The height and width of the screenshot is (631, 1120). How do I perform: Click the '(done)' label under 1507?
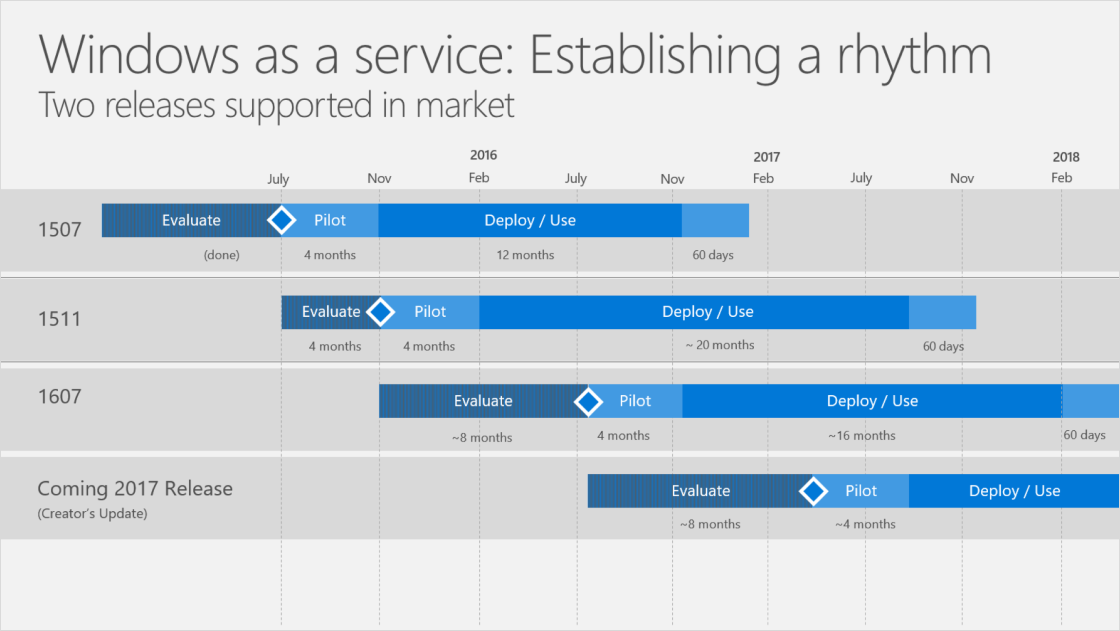[221, 255]
